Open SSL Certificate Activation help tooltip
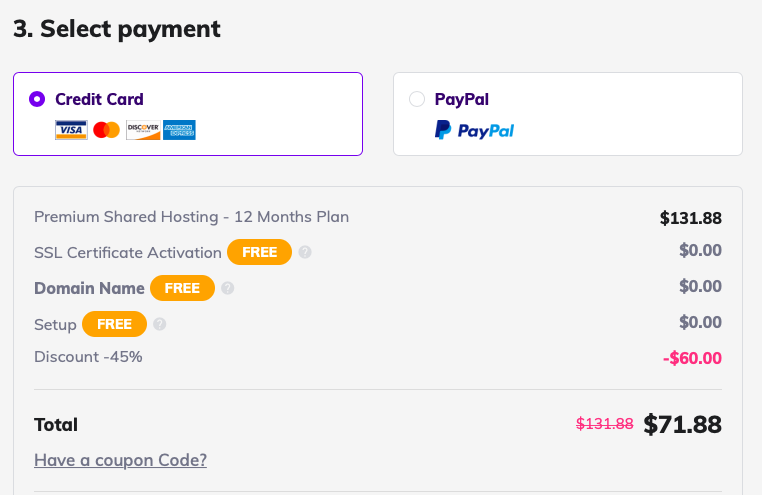The image size is (762, 495). coord(305,252)
